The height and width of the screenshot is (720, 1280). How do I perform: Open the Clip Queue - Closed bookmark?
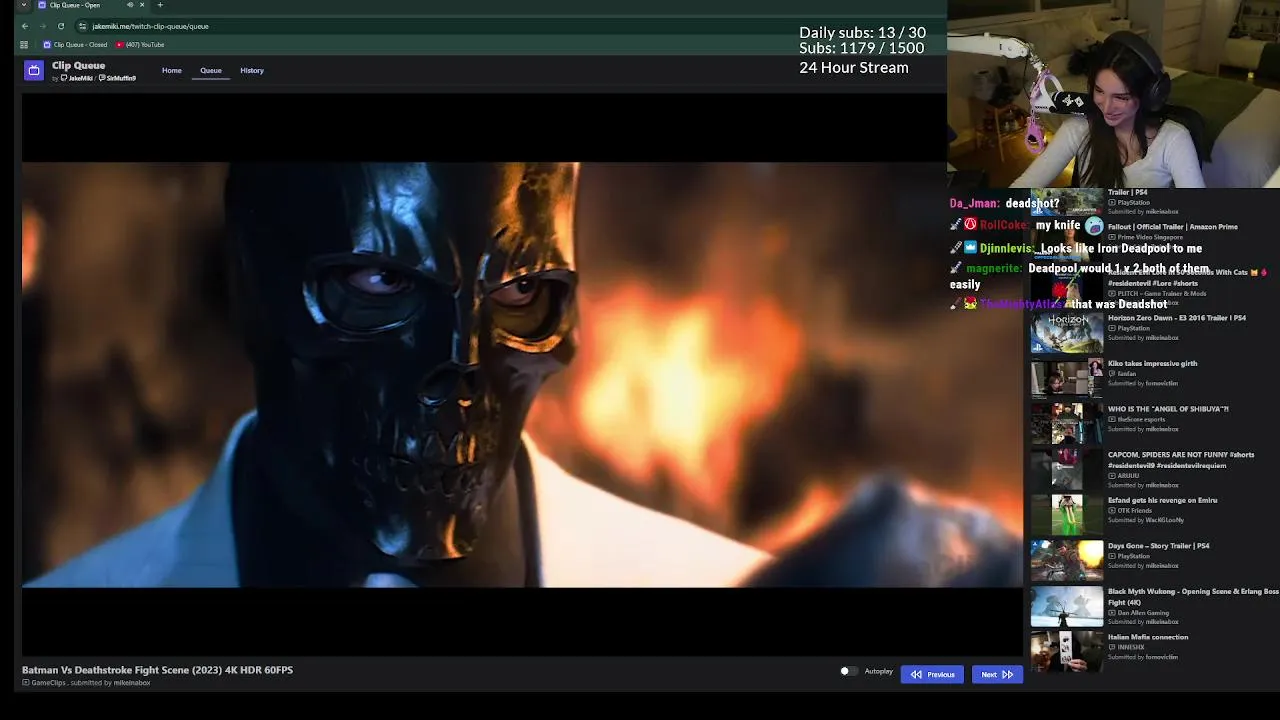coord(75,45)
